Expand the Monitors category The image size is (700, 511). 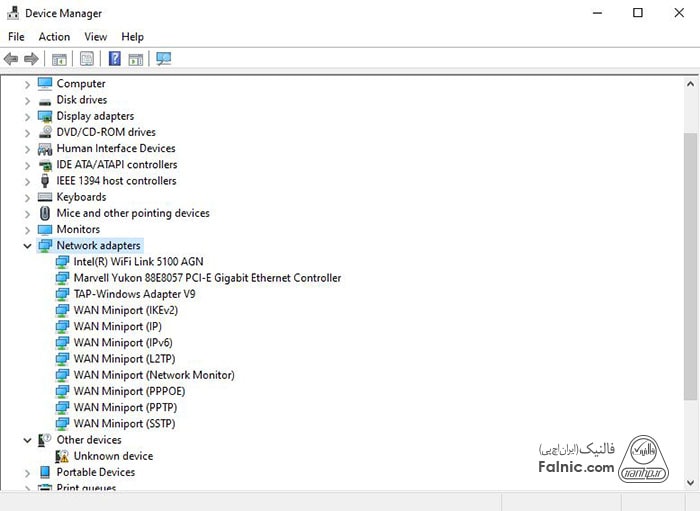(27, 229)
